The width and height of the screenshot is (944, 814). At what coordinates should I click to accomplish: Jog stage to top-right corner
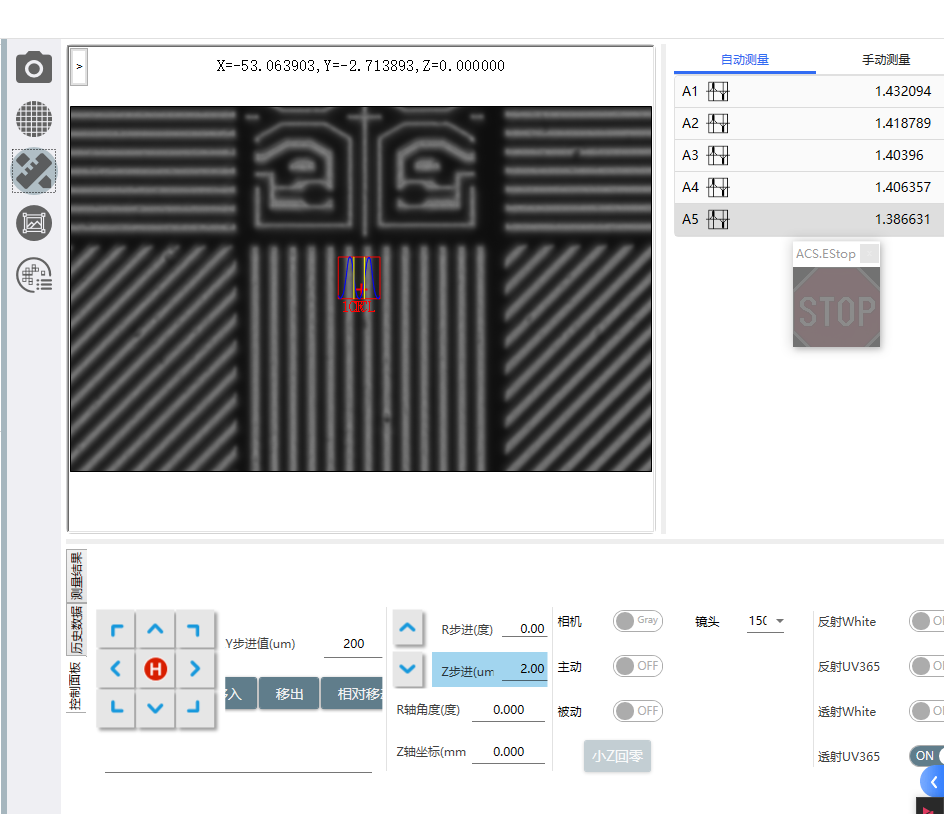[x=194, y=630]
